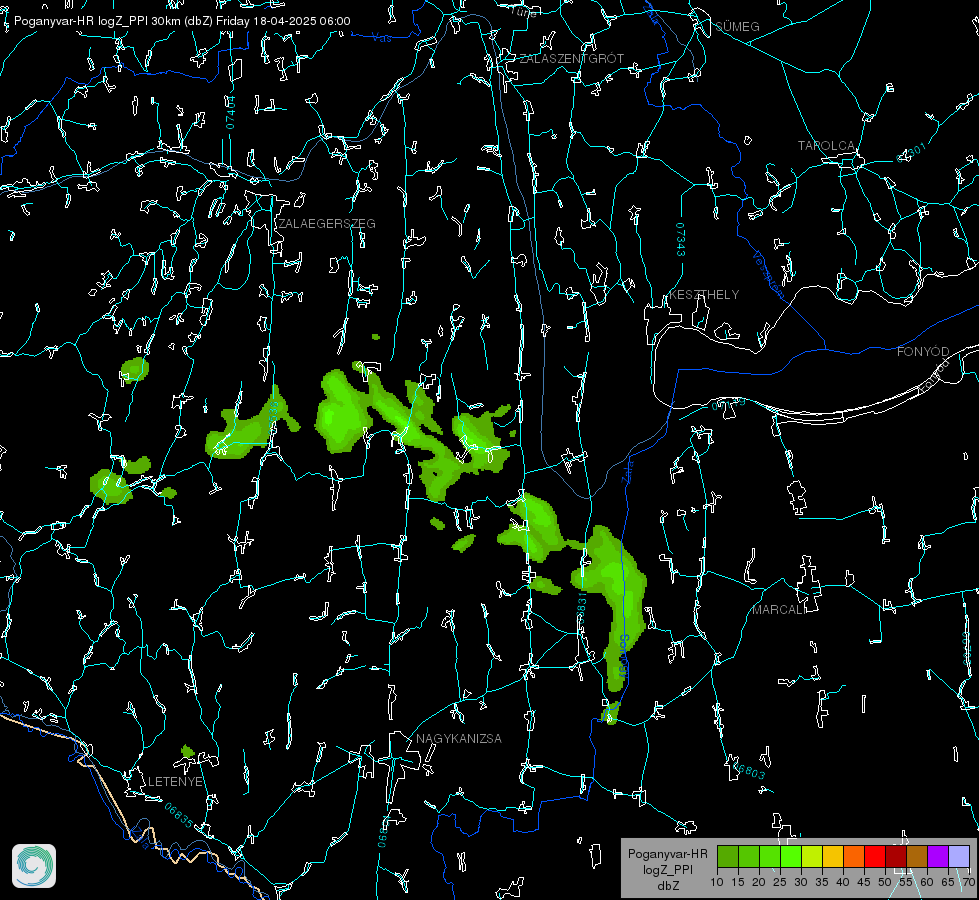Pick the 20-25 dBZ legend swatch
The width and height of the screenshot is (979, 900).
click(x=770, y=856)
